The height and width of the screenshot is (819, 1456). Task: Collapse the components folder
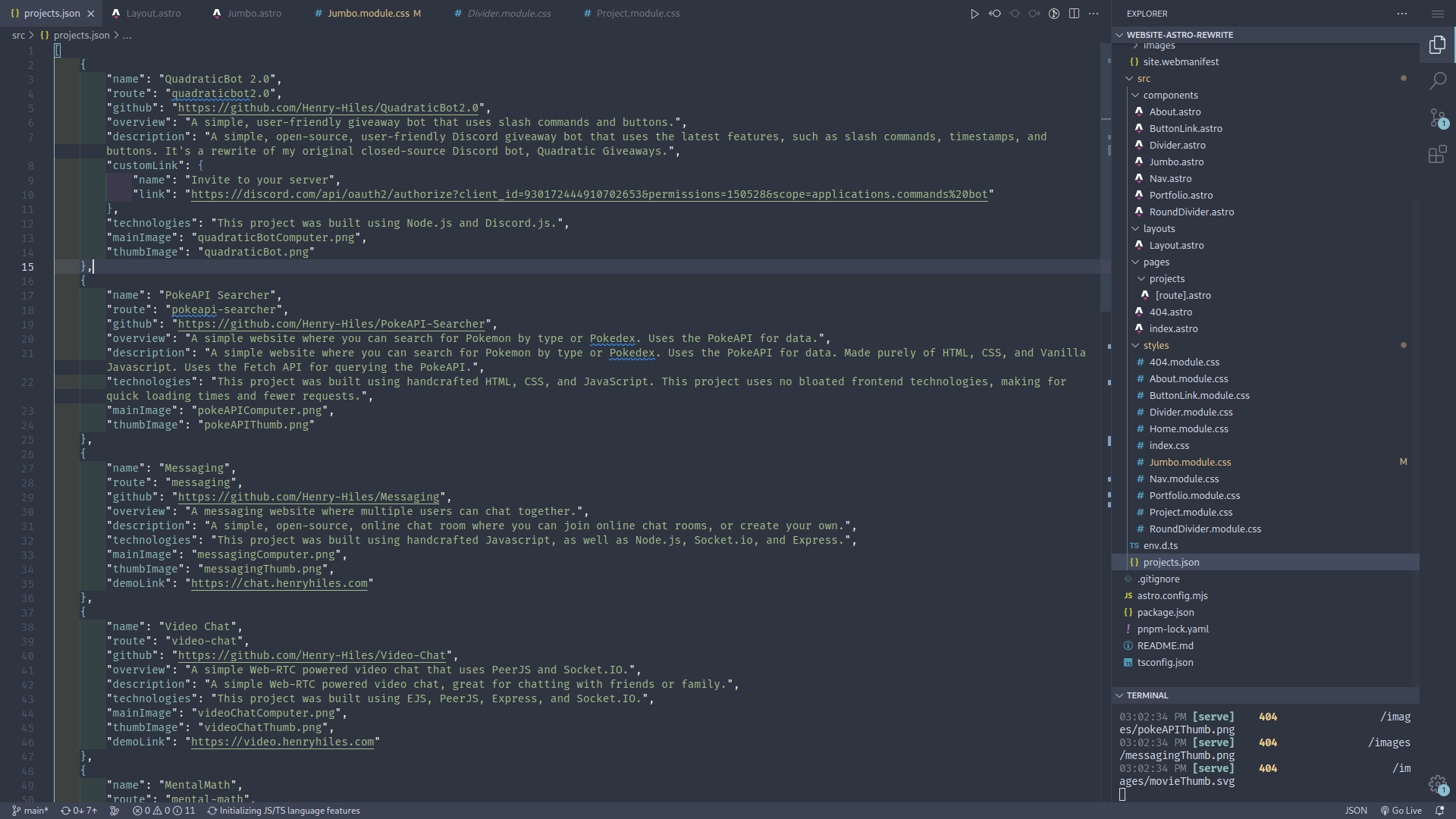[x=1170, y=96]
